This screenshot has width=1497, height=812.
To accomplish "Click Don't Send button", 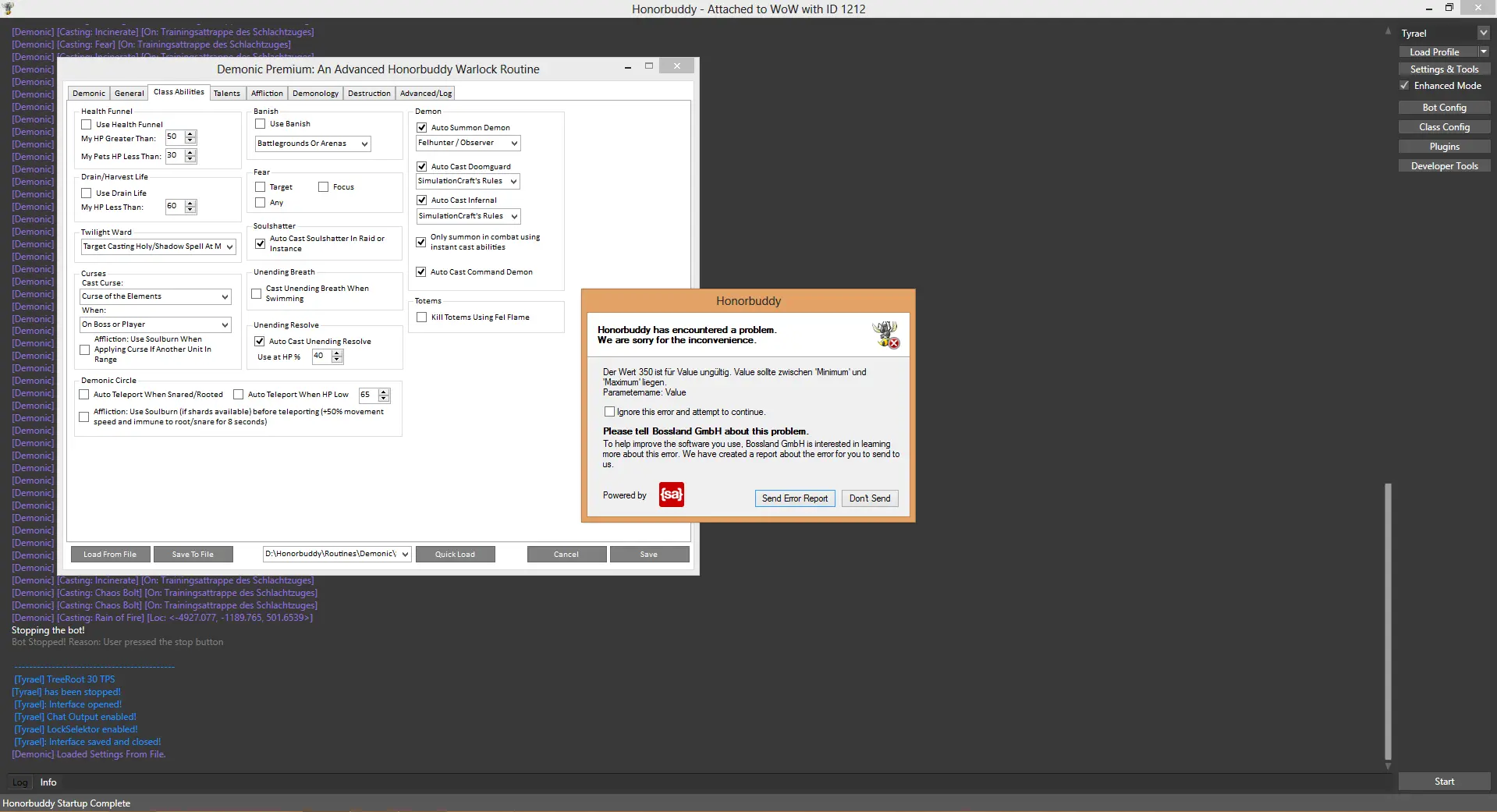I will pos(870,498).
